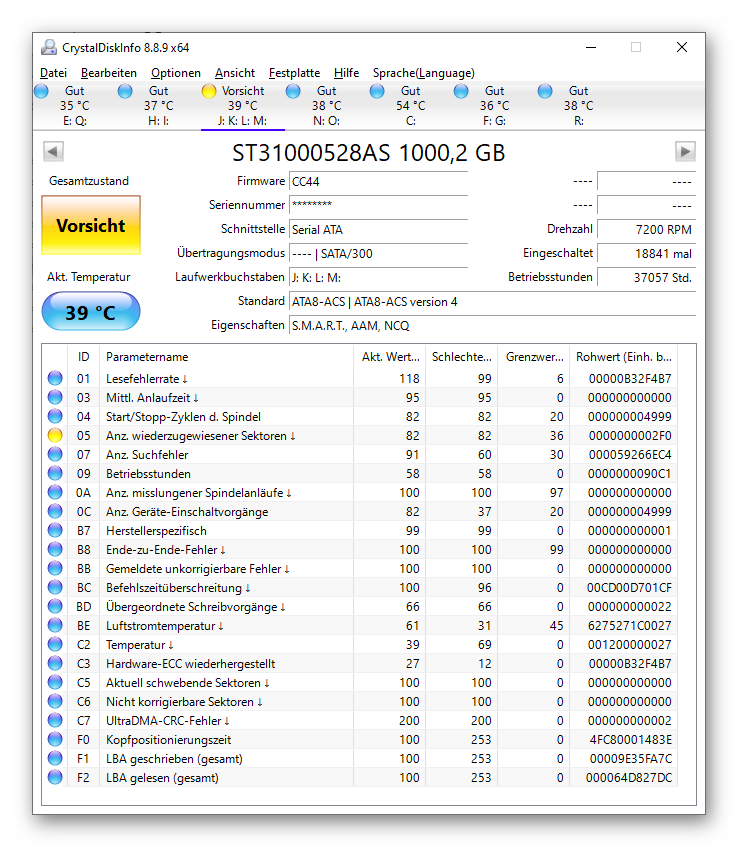
Task: Select disk E: Q: status icon
Action: pos(41,91)
